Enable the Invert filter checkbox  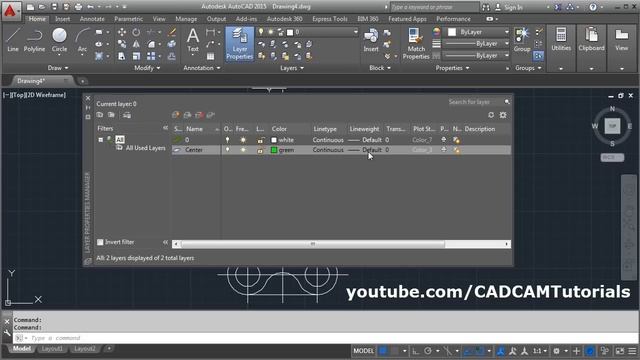tap(100, 242)
